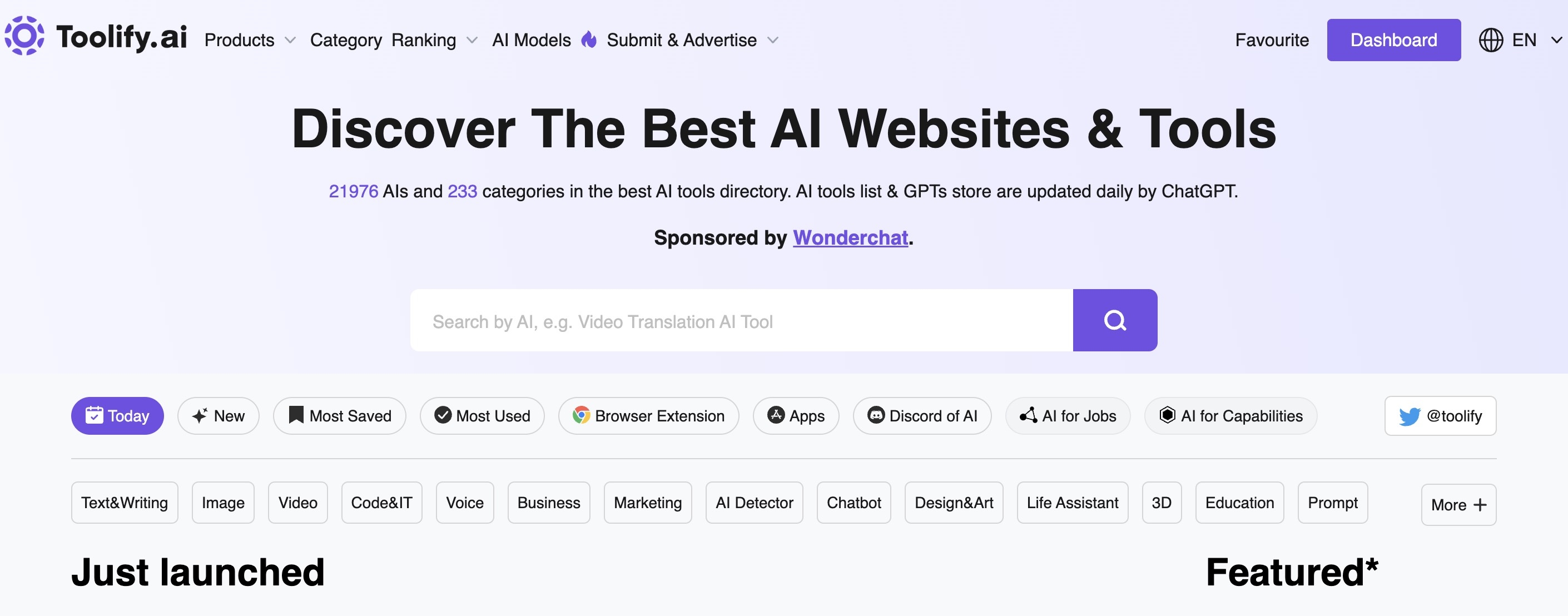1568x616 pixels.
Task: Expand the Products dropdown menu
Action: pos(250,40)
